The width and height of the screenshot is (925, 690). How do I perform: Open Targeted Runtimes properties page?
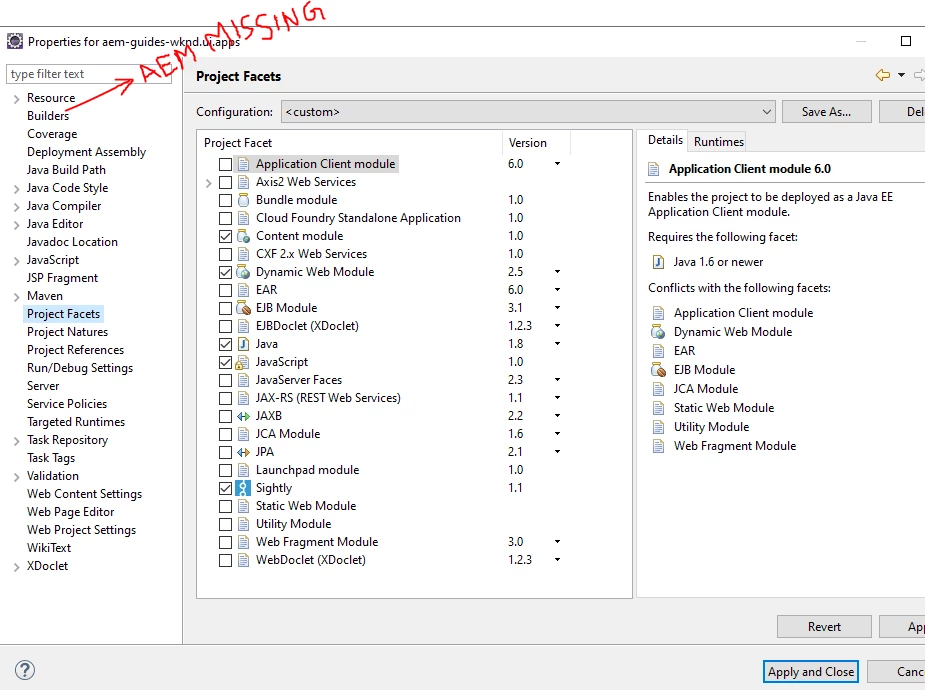tap(76, 422)
